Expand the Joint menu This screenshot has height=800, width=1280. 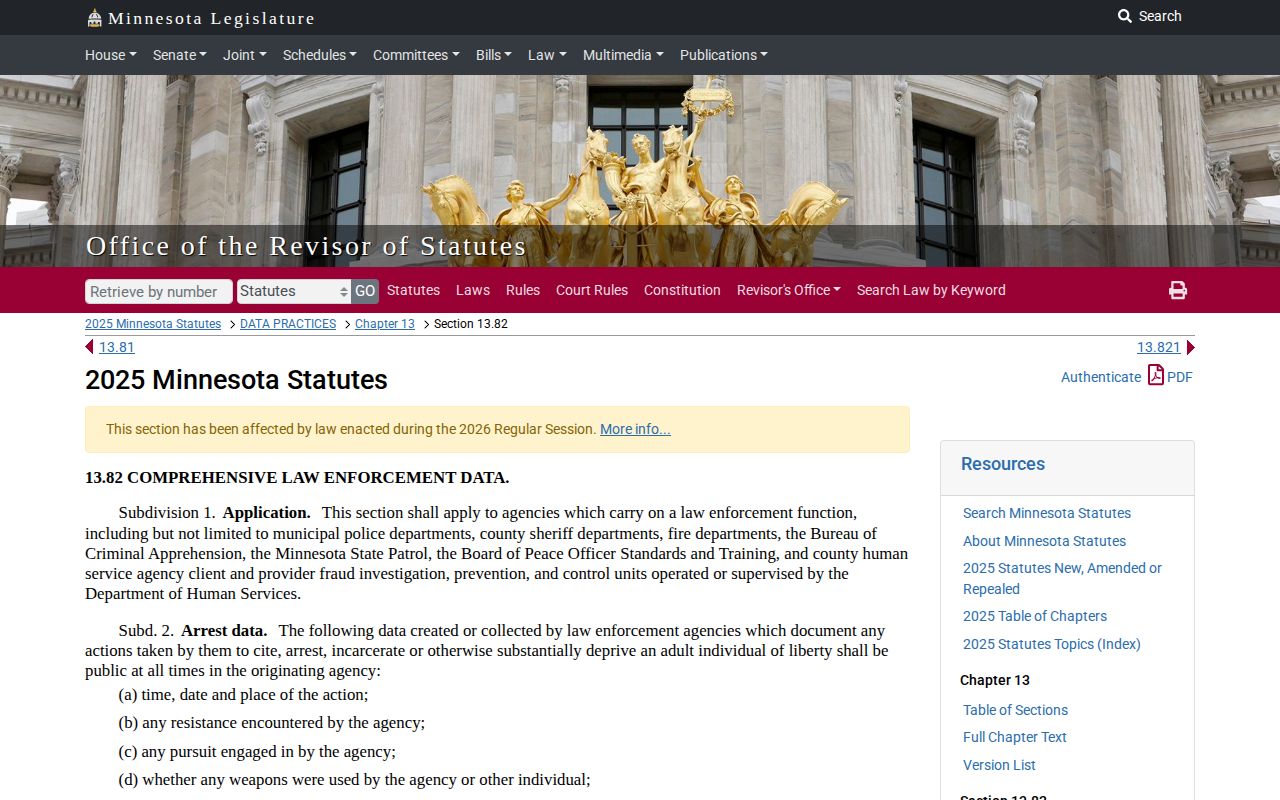point(245,55)
